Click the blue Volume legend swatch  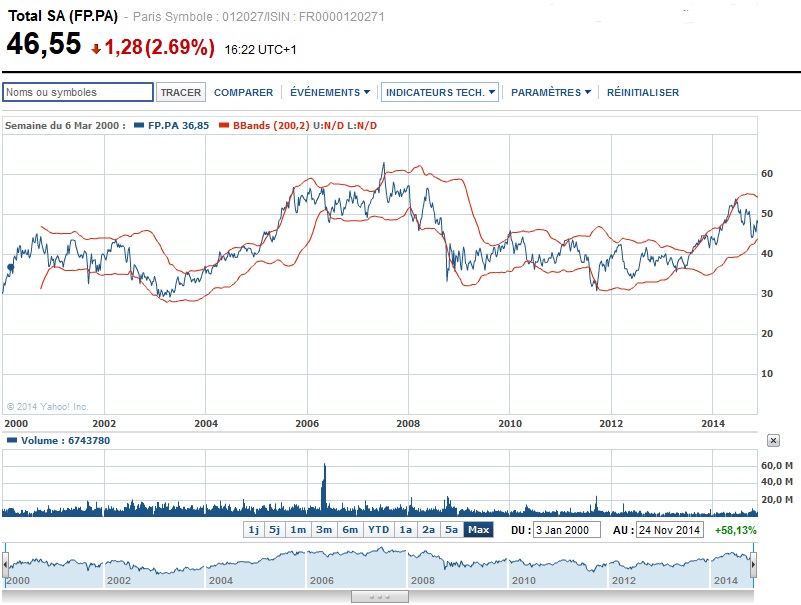point(12,440)
